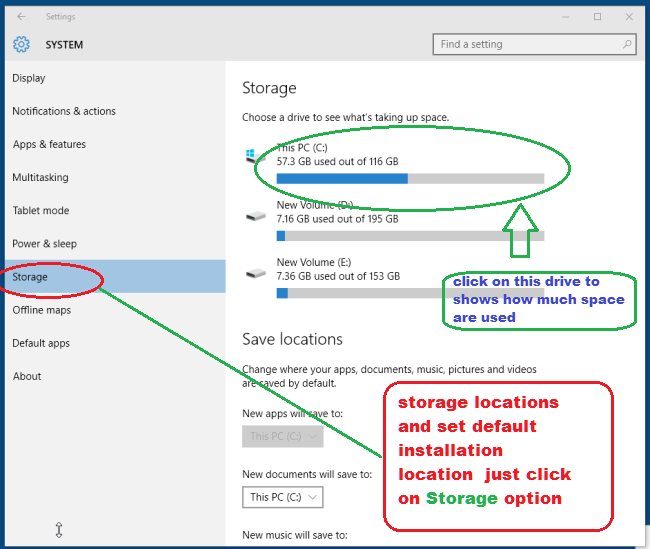650x549 pixels.
Task: Click the Find a setting search box
Action: [535, 44]
